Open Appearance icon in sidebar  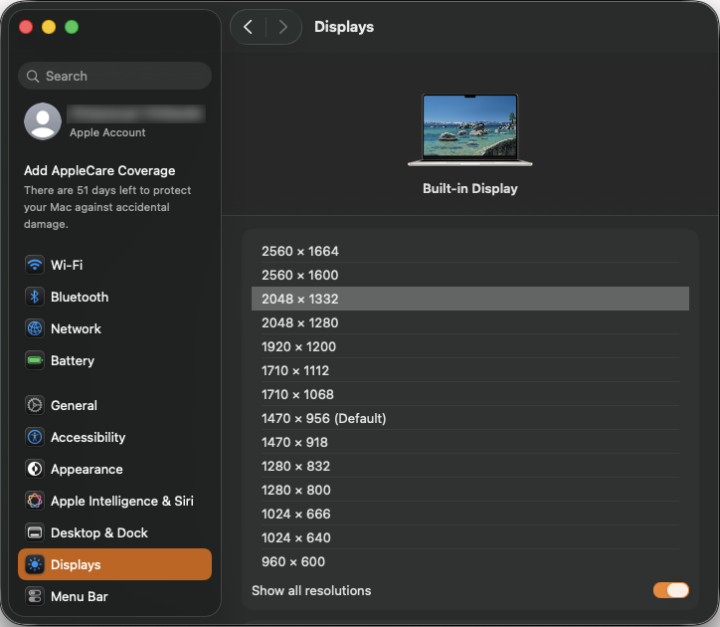(x=35, y=469)
